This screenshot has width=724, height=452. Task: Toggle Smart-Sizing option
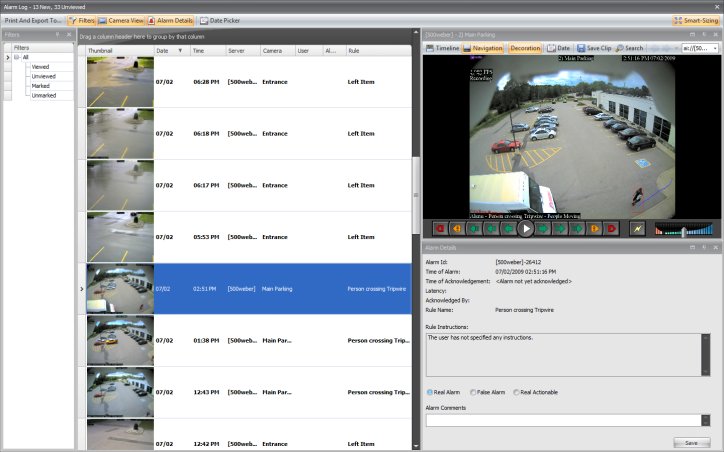pyautogui.click(x=696, y=21)
